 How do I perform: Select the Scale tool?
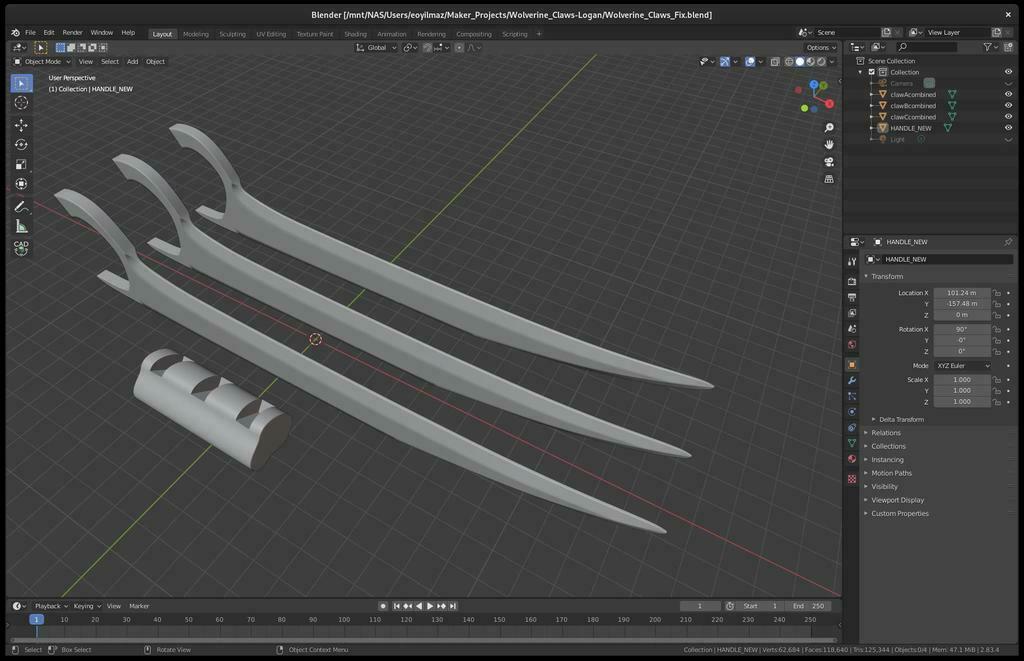pos(21,164)
